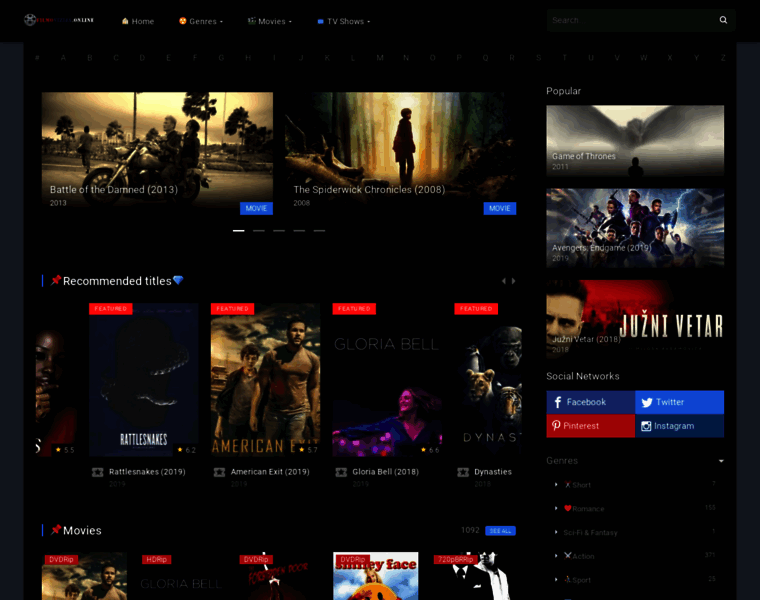Open the TV Shows navigation dropdown

pyautogui.click(x=344, y=21)
